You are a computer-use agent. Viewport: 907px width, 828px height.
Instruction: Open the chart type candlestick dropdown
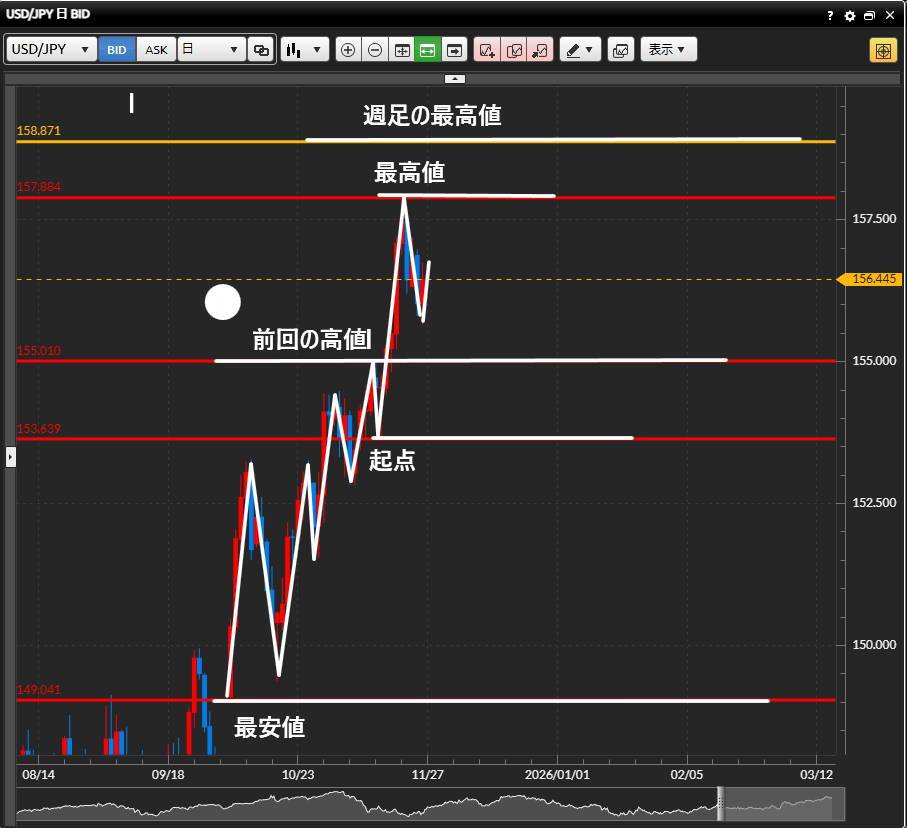coord(305,50)
